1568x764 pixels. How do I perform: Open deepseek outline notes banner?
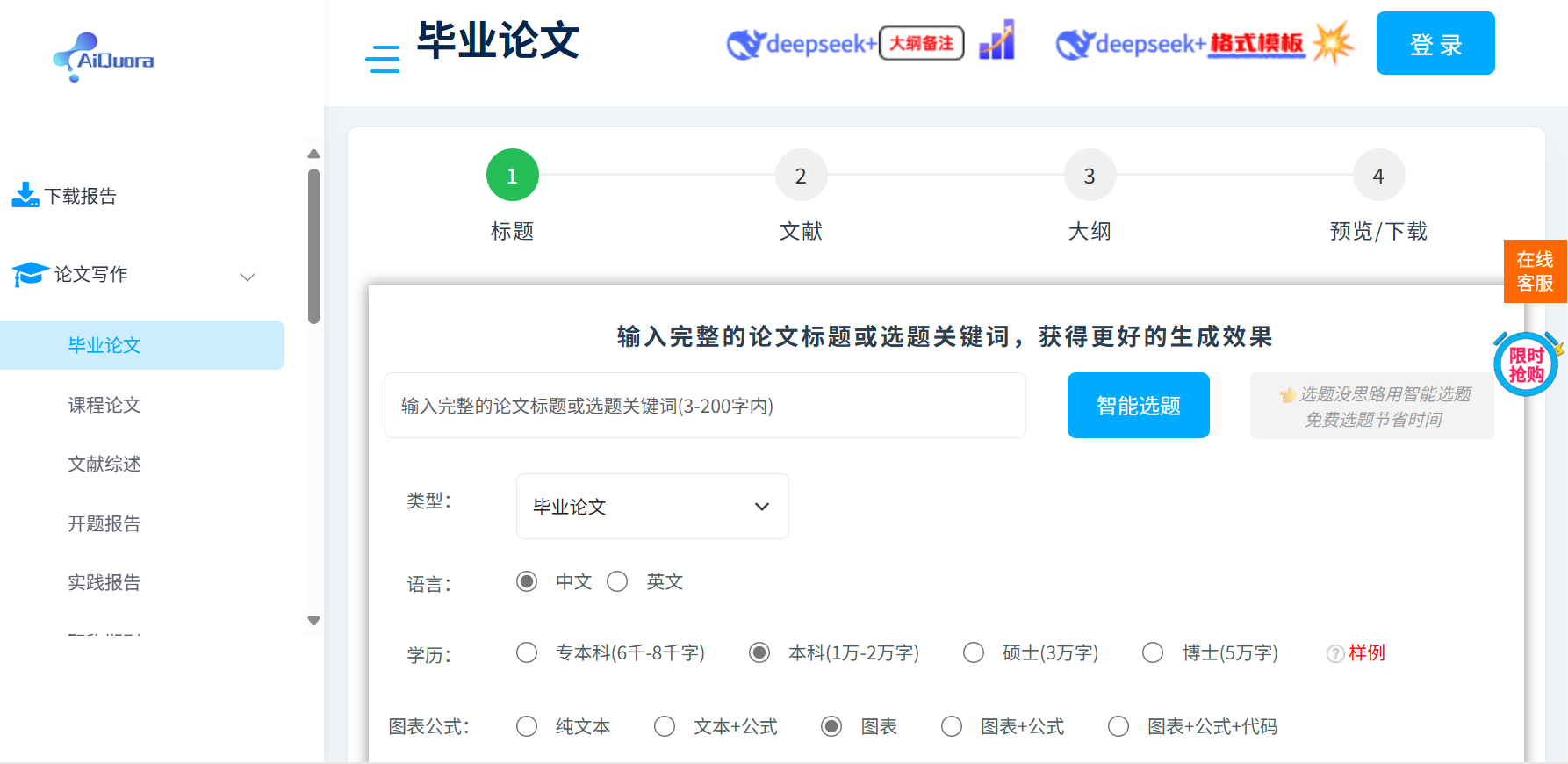[845, 43]
